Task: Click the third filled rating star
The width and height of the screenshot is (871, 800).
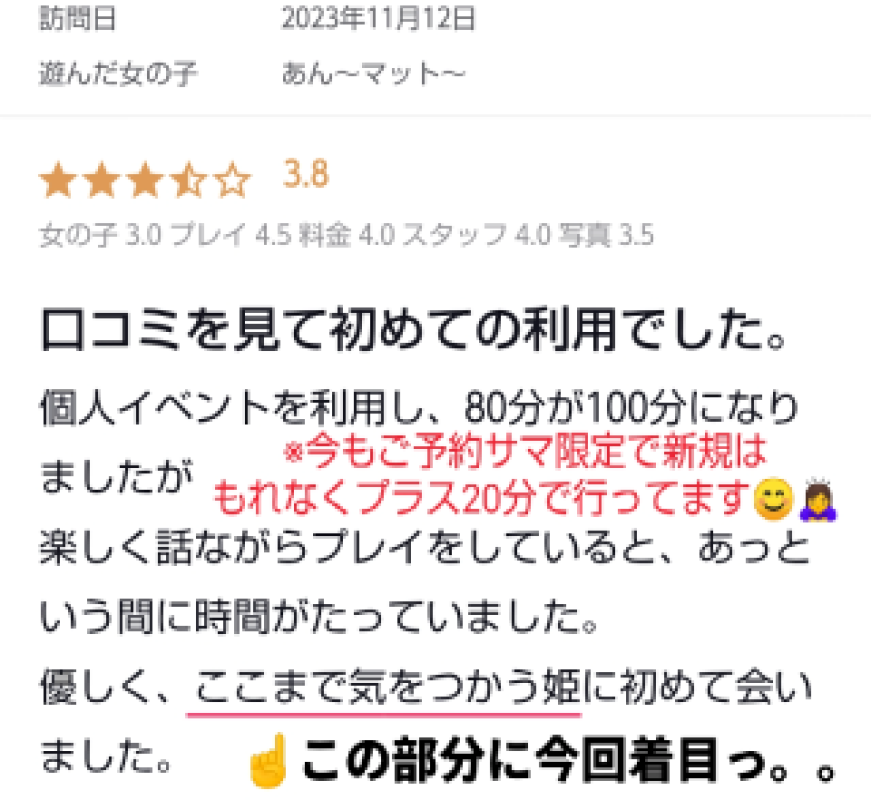Action: 146,179
